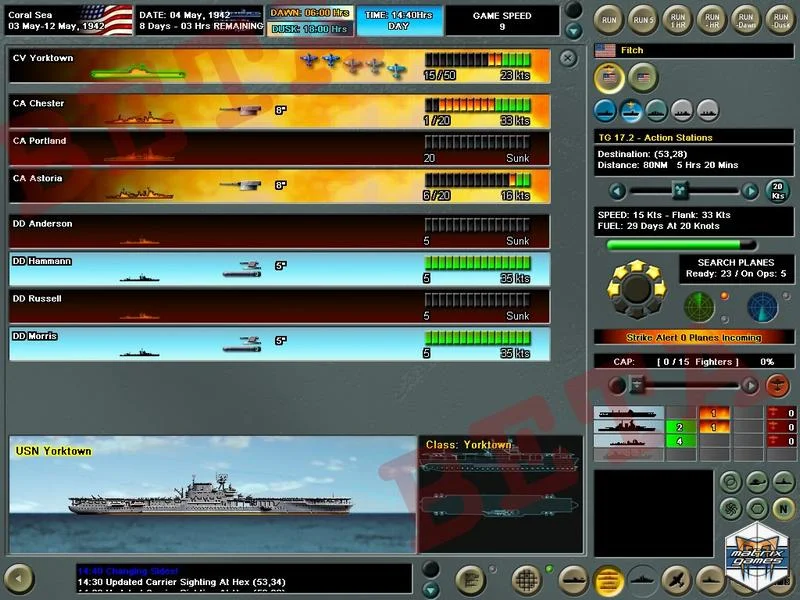Click the red fighter plane CAP icon
The width and height of the screenshot is (800, 600).
pyautogui.click(x=777, y=385)
